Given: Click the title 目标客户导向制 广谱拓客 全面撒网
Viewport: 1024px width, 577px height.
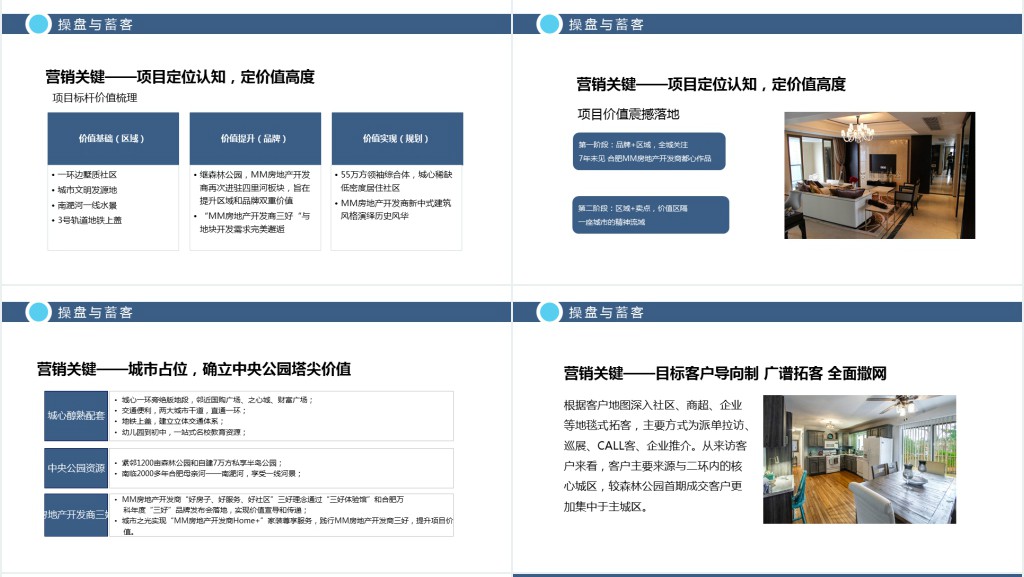Looking at the screenshot, I should coord(725,373).
